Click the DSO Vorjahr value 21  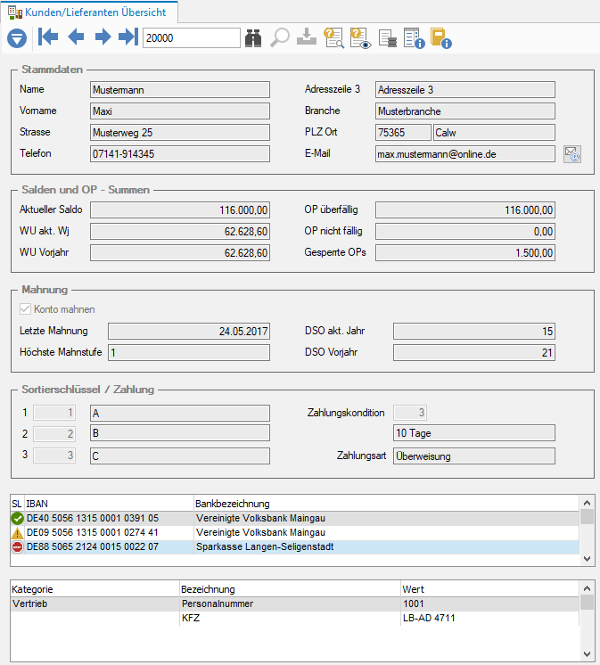(474, 352)
